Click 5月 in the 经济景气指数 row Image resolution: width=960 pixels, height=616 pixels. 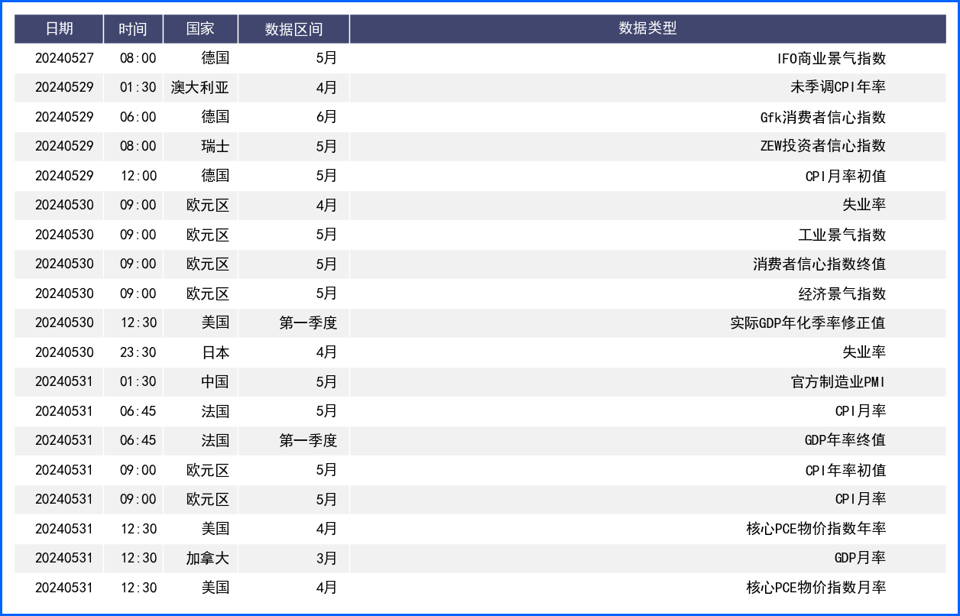(326, 293)
